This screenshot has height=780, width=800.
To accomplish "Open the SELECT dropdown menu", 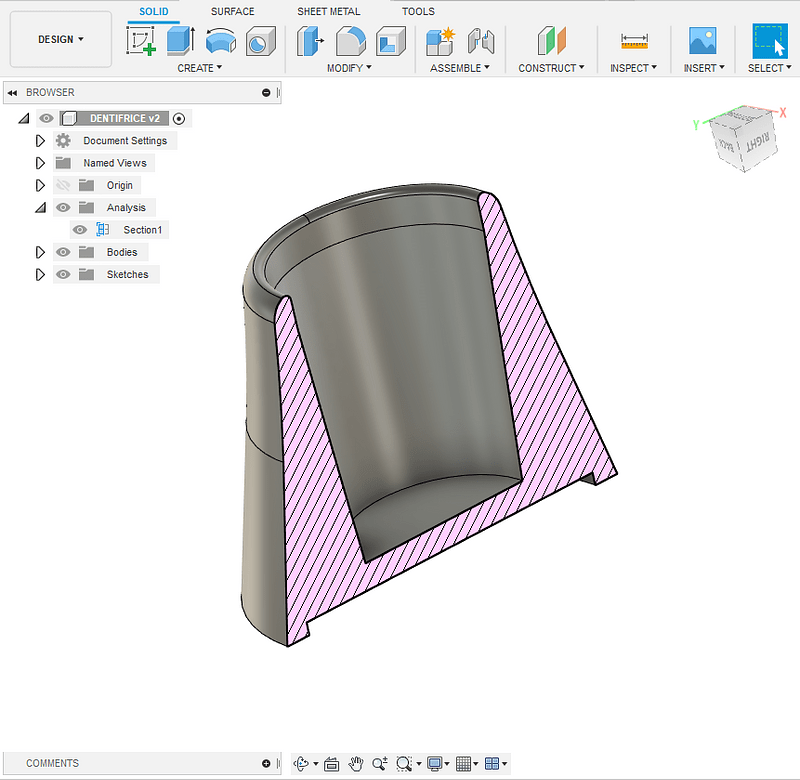I will [769, 68].
